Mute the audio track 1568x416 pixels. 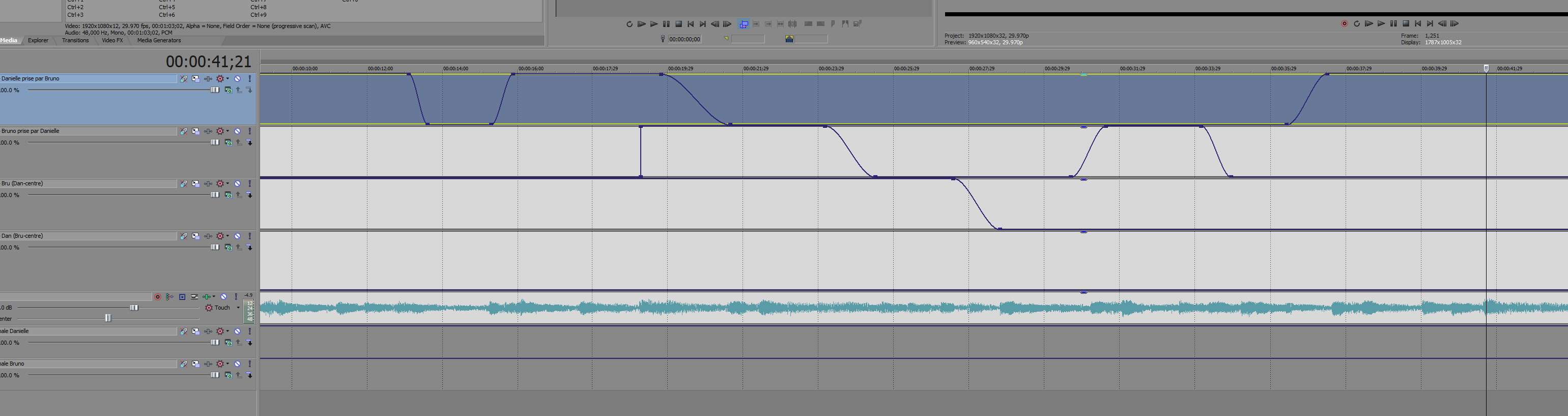pos(223,297)
